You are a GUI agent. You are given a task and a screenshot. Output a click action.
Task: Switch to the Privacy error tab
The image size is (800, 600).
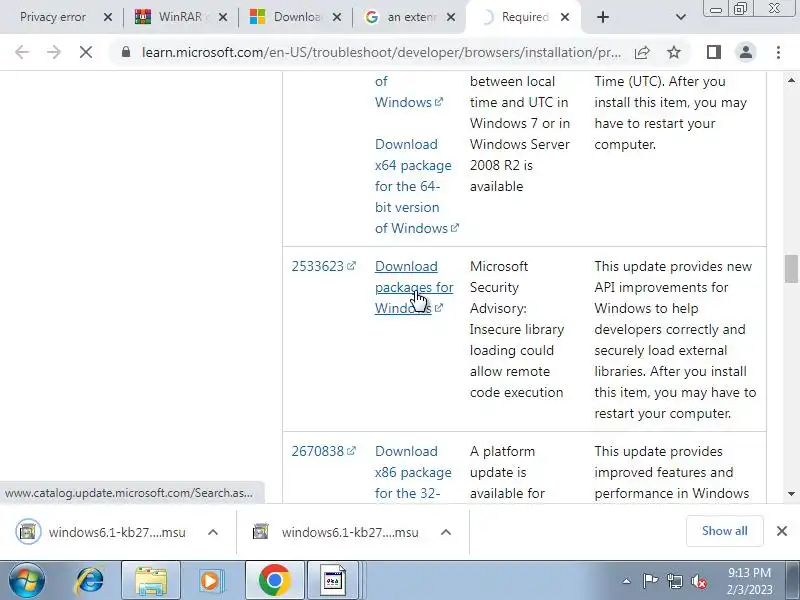click(53, 17)
